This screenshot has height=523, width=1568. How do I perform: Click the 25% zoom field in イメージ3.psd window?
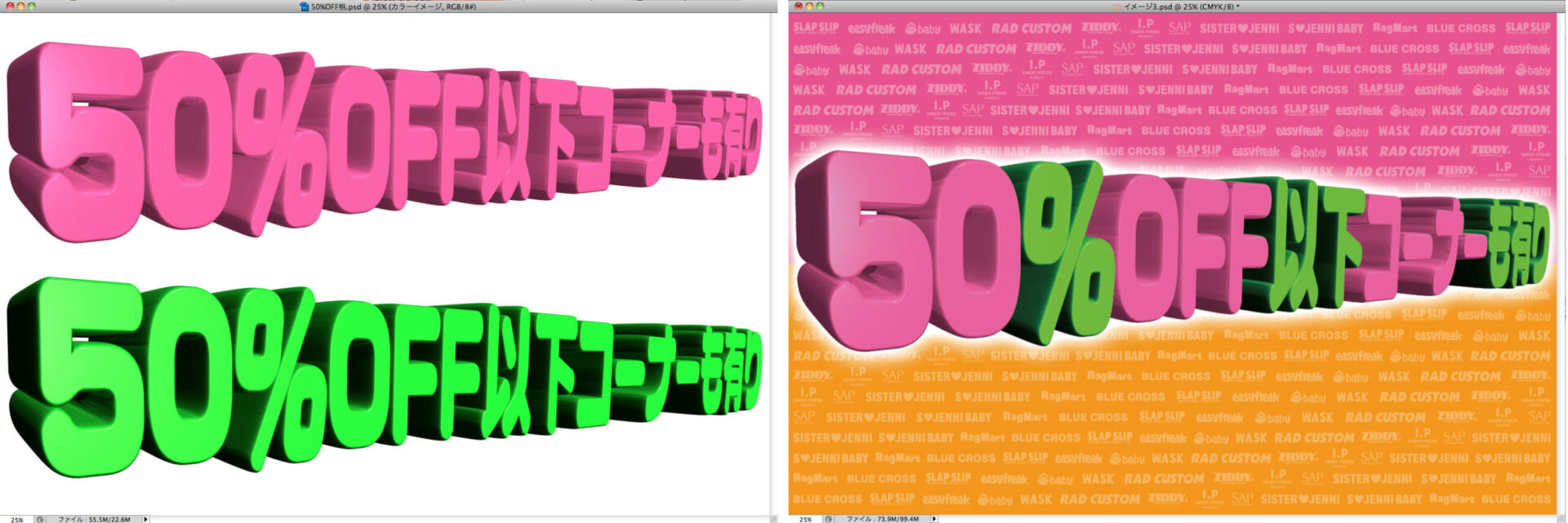(805, 520)
